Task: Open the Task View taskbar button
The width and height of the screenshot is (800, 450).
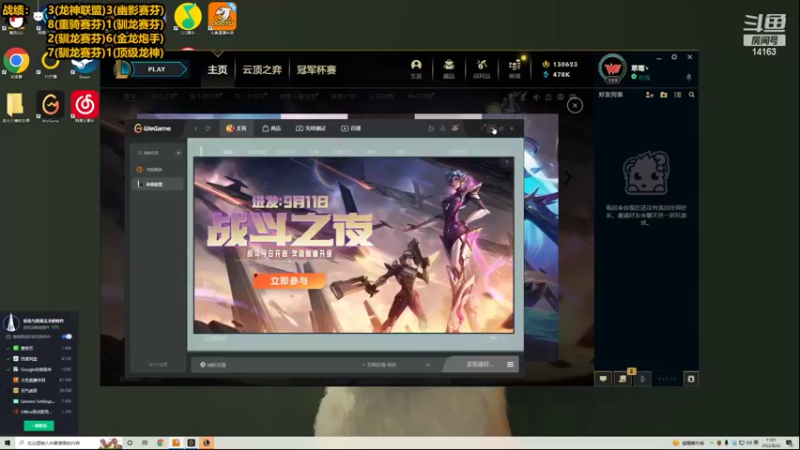Action: pos(145,443)
